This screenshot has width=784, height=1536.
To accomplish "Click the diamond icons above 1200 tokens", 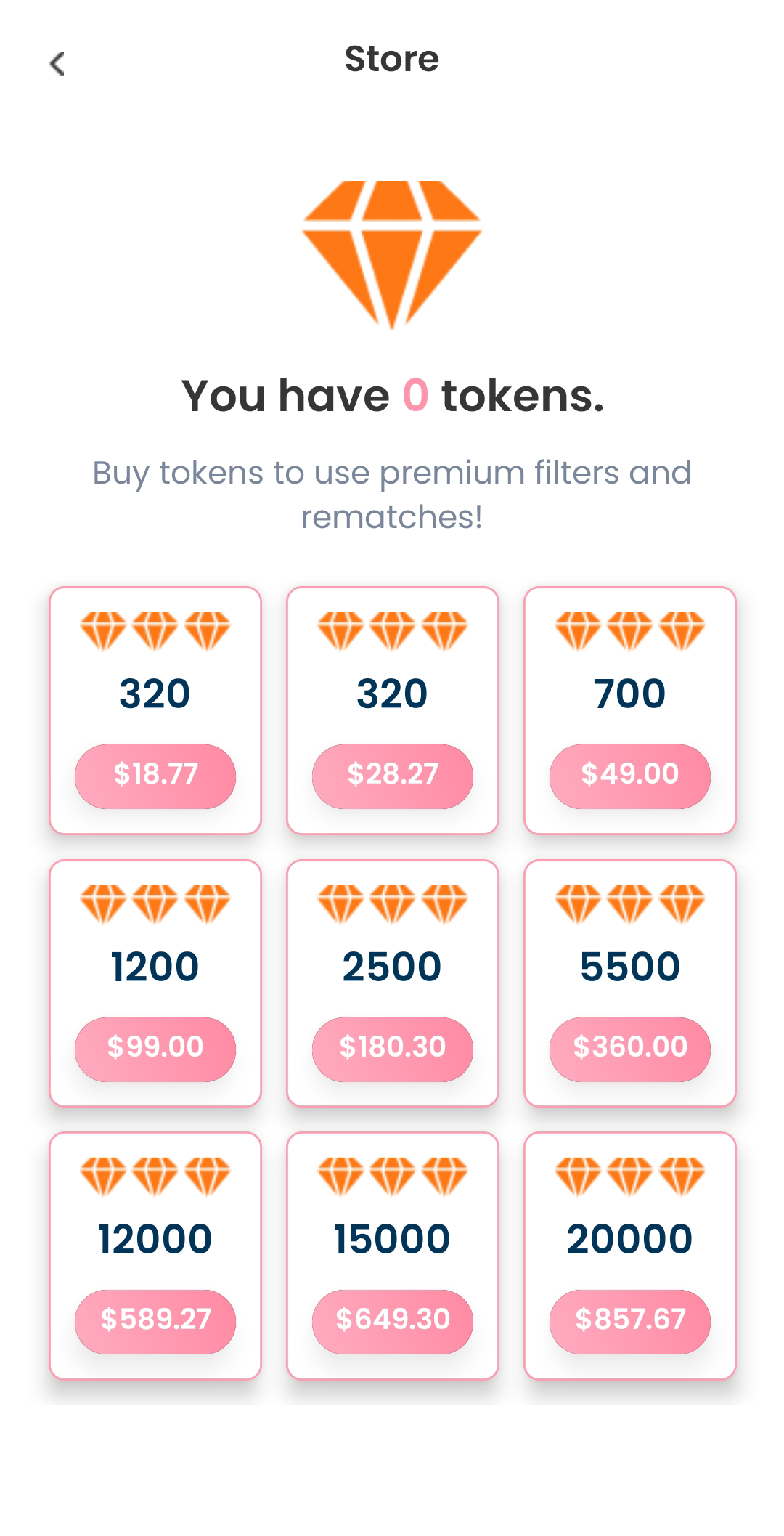I will tap(155, 903).
